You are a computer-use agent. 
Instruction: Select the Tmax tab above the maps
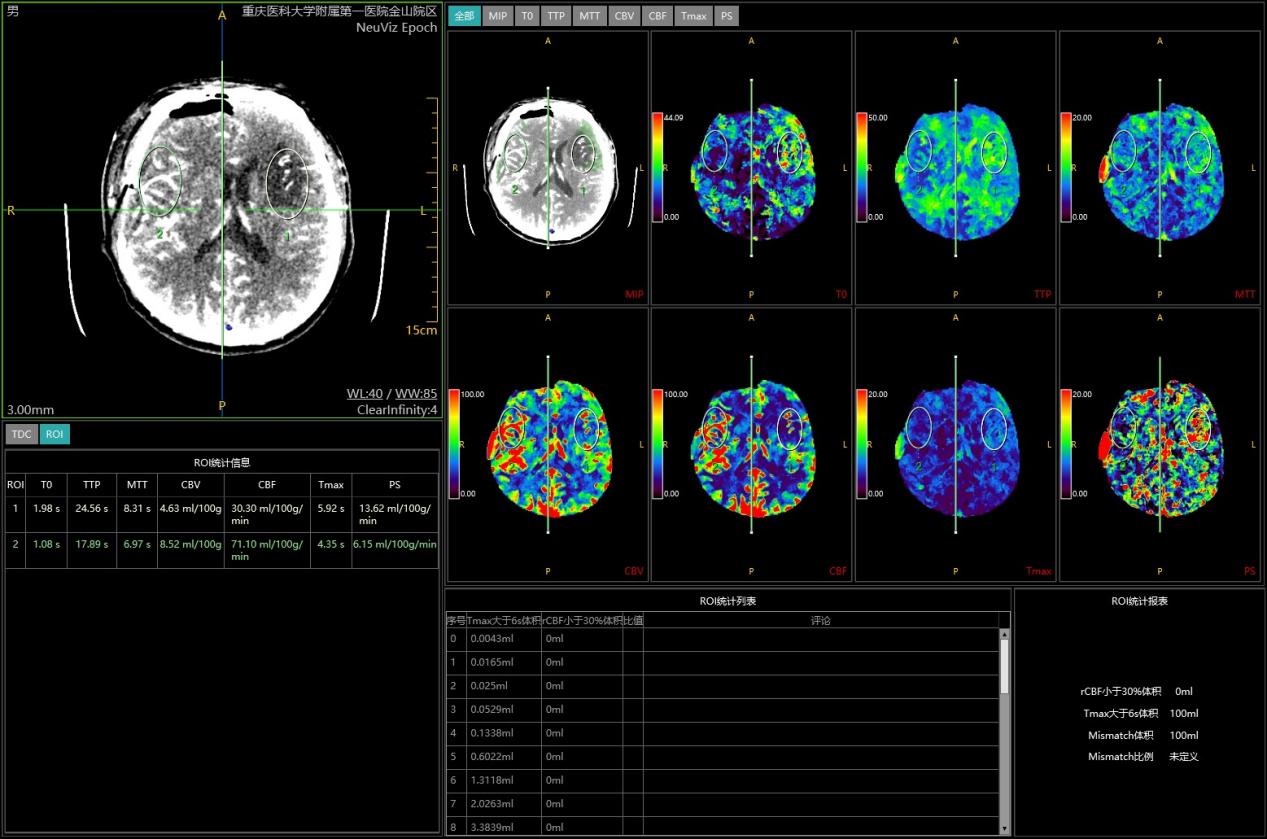693,16
